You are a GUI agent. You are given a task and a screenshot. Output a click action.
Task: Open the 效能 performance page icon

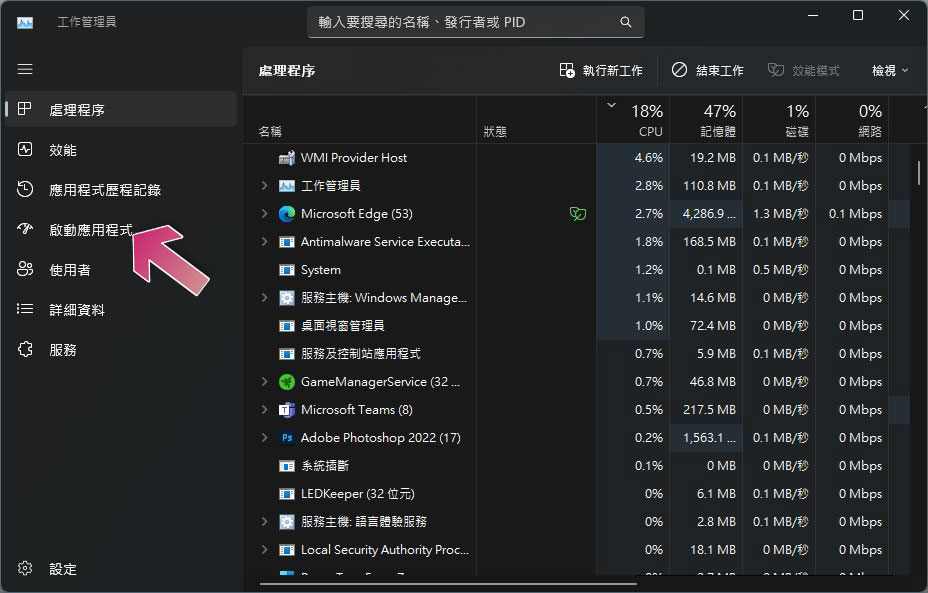(x=25, y=149)
